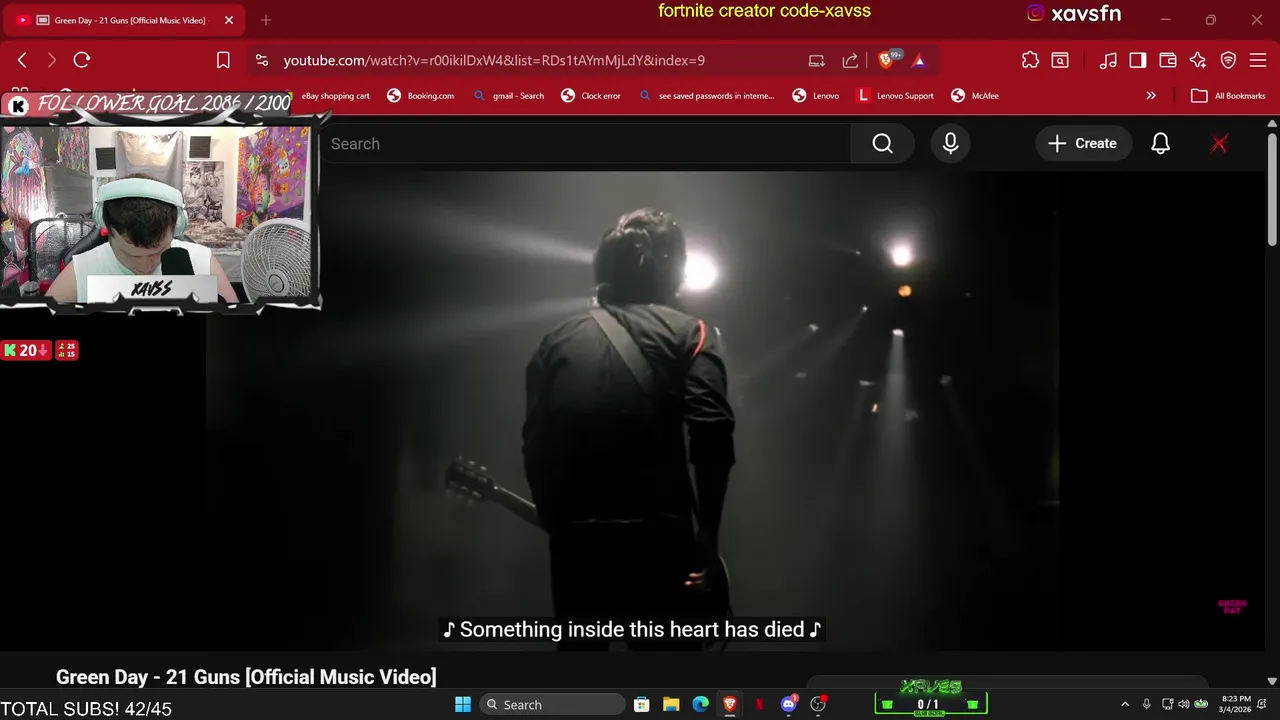
Task: Open Microsoft Edge from taskbar
Action: click(701, 704)
